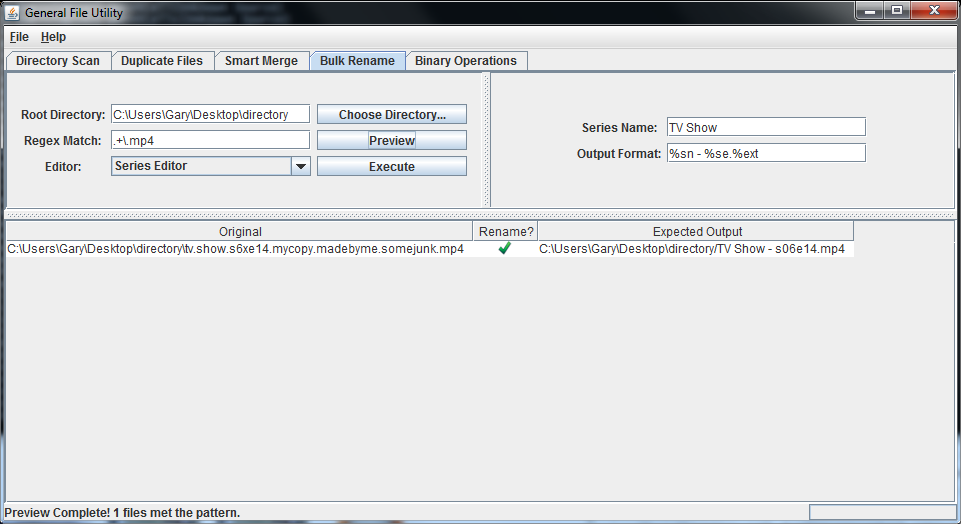Click the Execute button
Screen dimensions: 961x524
392,166
